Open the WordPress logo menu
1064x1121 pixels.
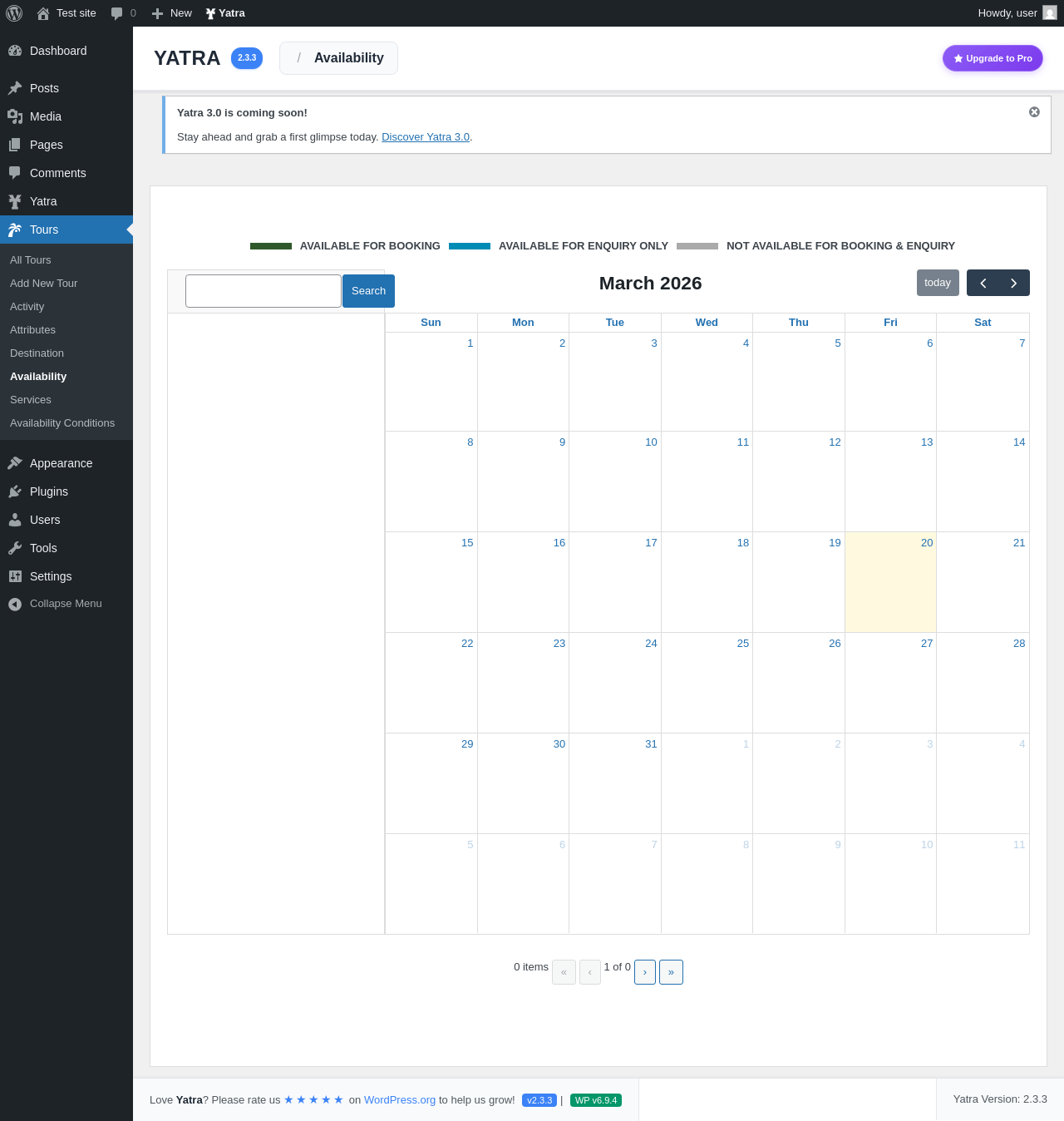pyautogui.click(x=14, y=13)
